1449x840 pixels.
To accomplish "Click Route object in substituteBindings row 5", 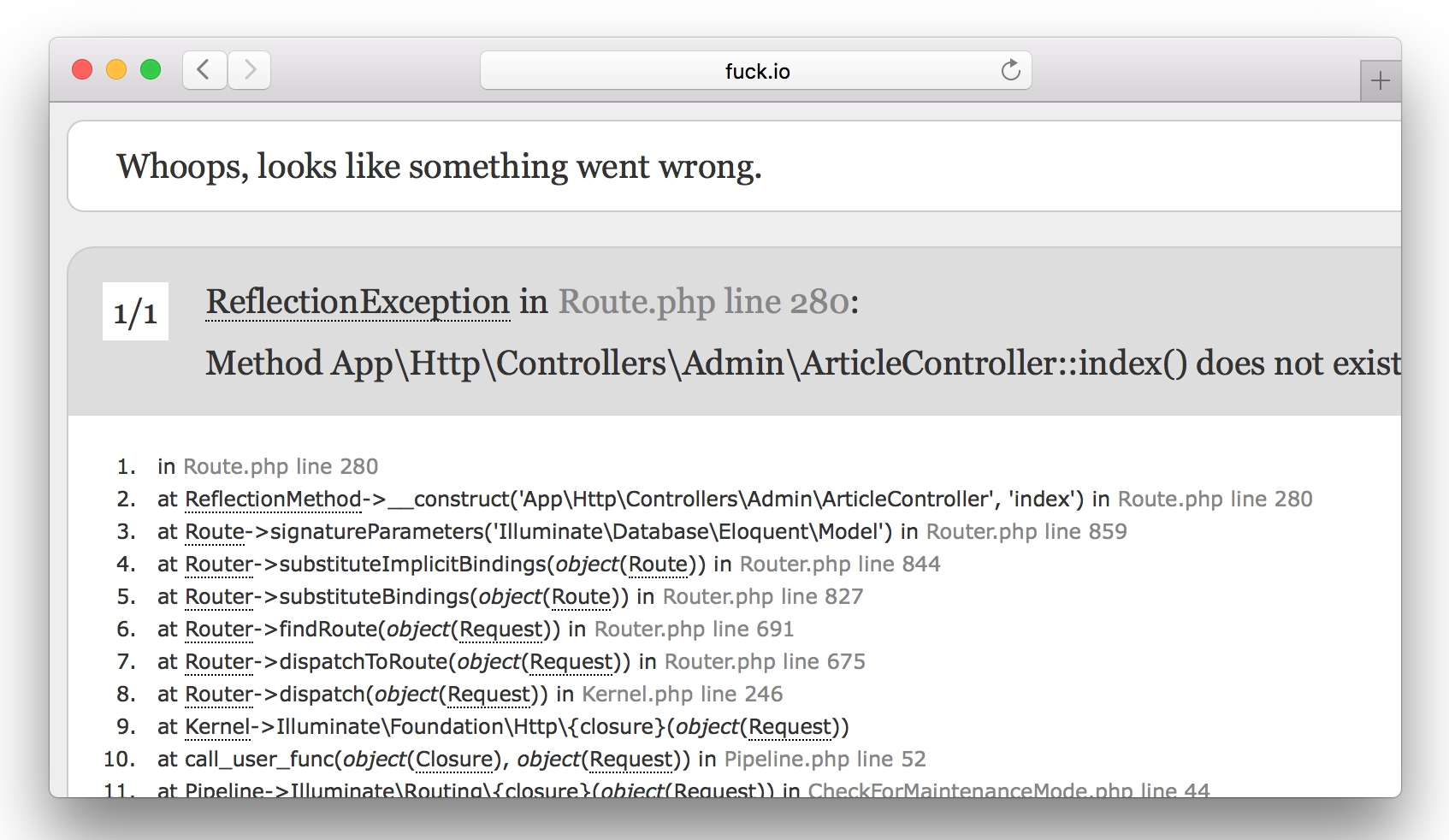I will [581, 596].
